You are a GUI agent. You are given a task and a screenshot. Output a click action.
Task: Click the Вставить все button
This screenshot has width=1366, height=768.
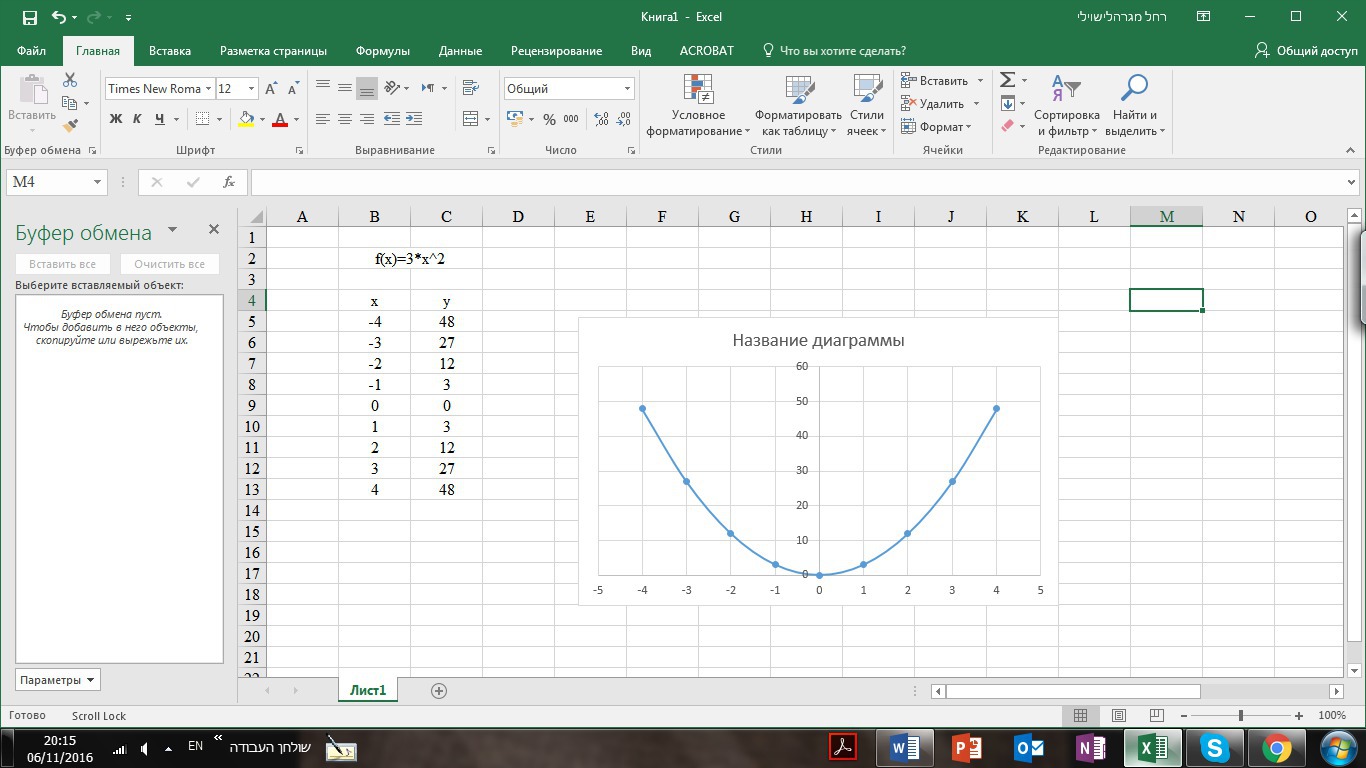coord(63,264)
